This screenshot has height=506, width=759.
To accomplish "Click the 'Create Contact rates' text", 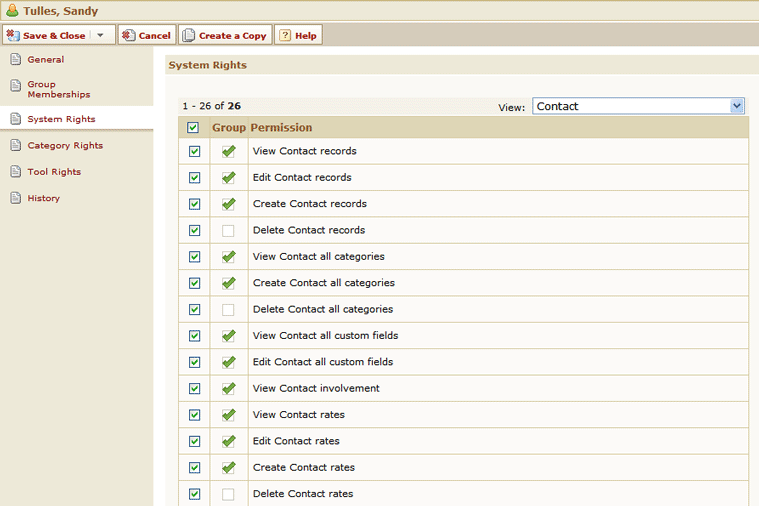I will pyautogui.click(x=304, y=467).
